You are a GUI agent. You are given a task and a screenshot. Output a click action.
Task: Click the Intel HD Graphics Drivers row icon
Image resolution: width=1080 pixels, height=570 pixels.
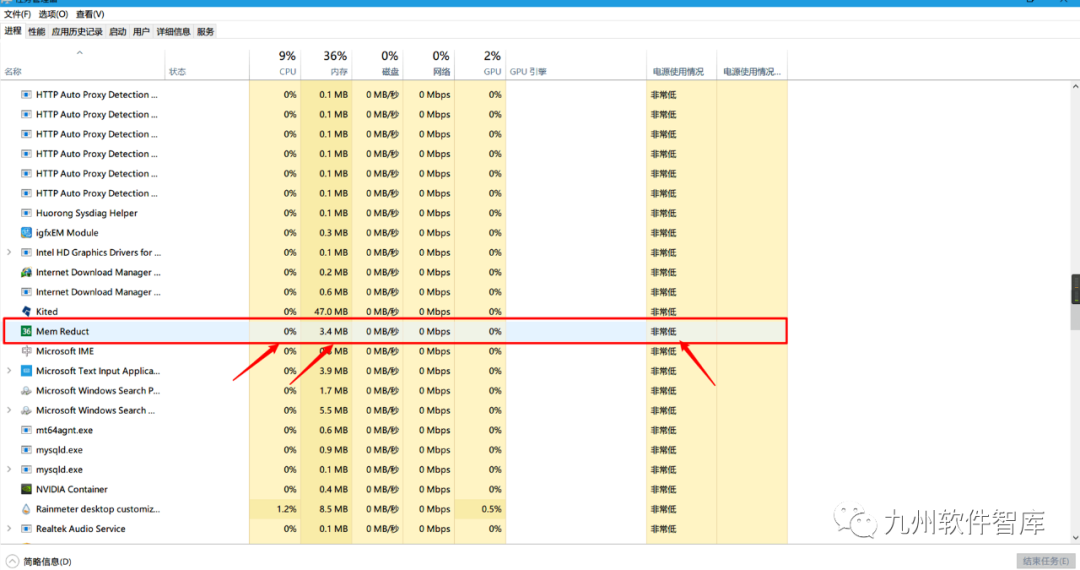[26, 253]
